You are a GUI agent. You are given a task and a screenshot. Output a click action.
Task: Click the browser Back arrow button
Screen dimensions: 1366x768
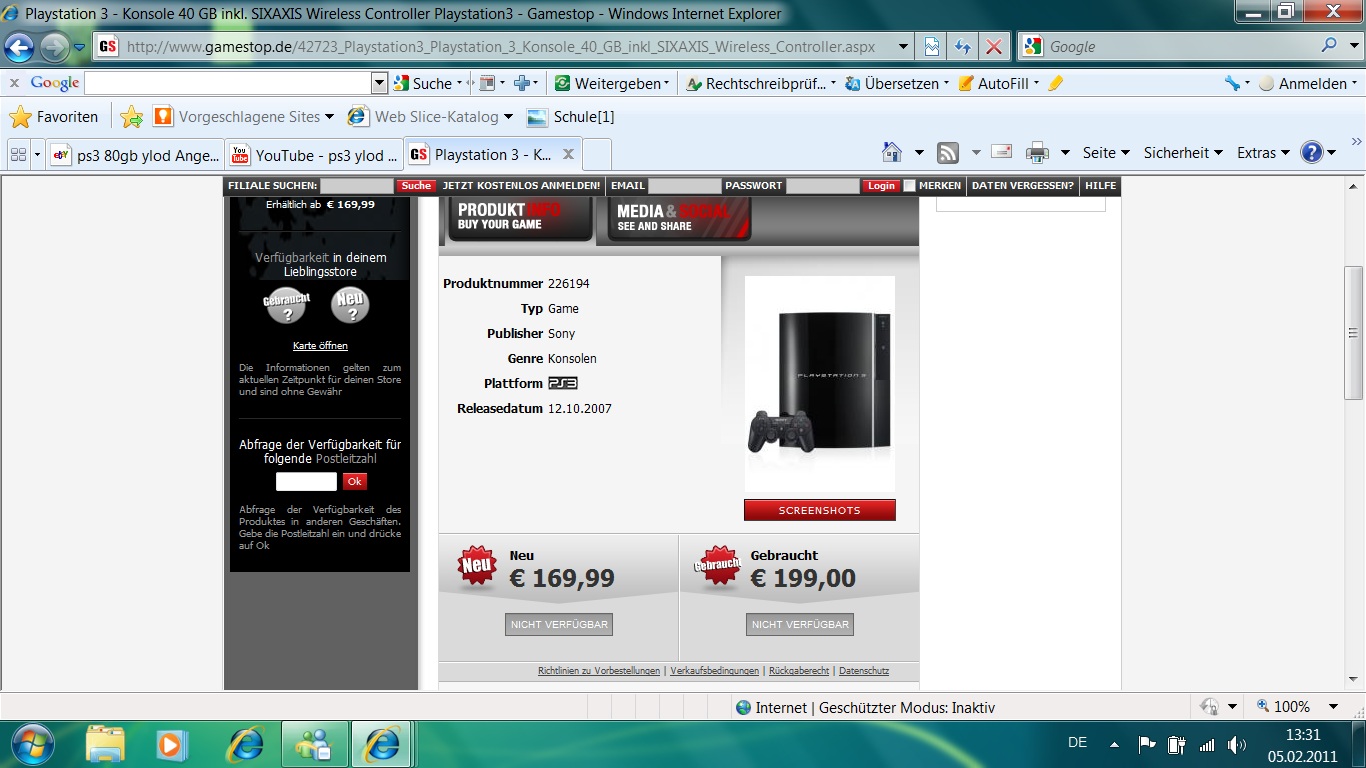tap(19, 47)
